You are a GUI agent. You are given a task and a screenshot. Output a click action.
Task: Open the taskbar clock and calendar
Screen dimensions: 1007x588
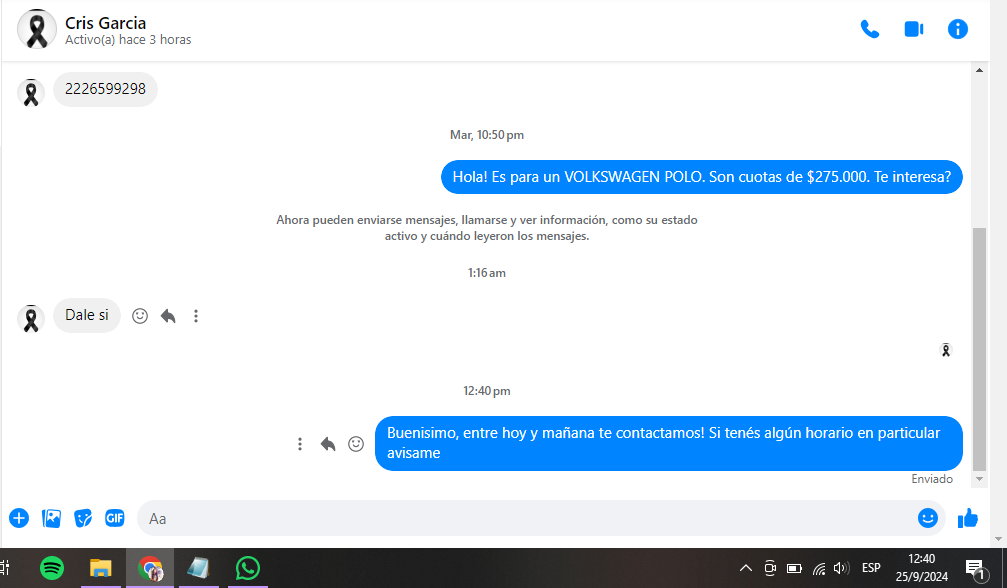(922, 568)
